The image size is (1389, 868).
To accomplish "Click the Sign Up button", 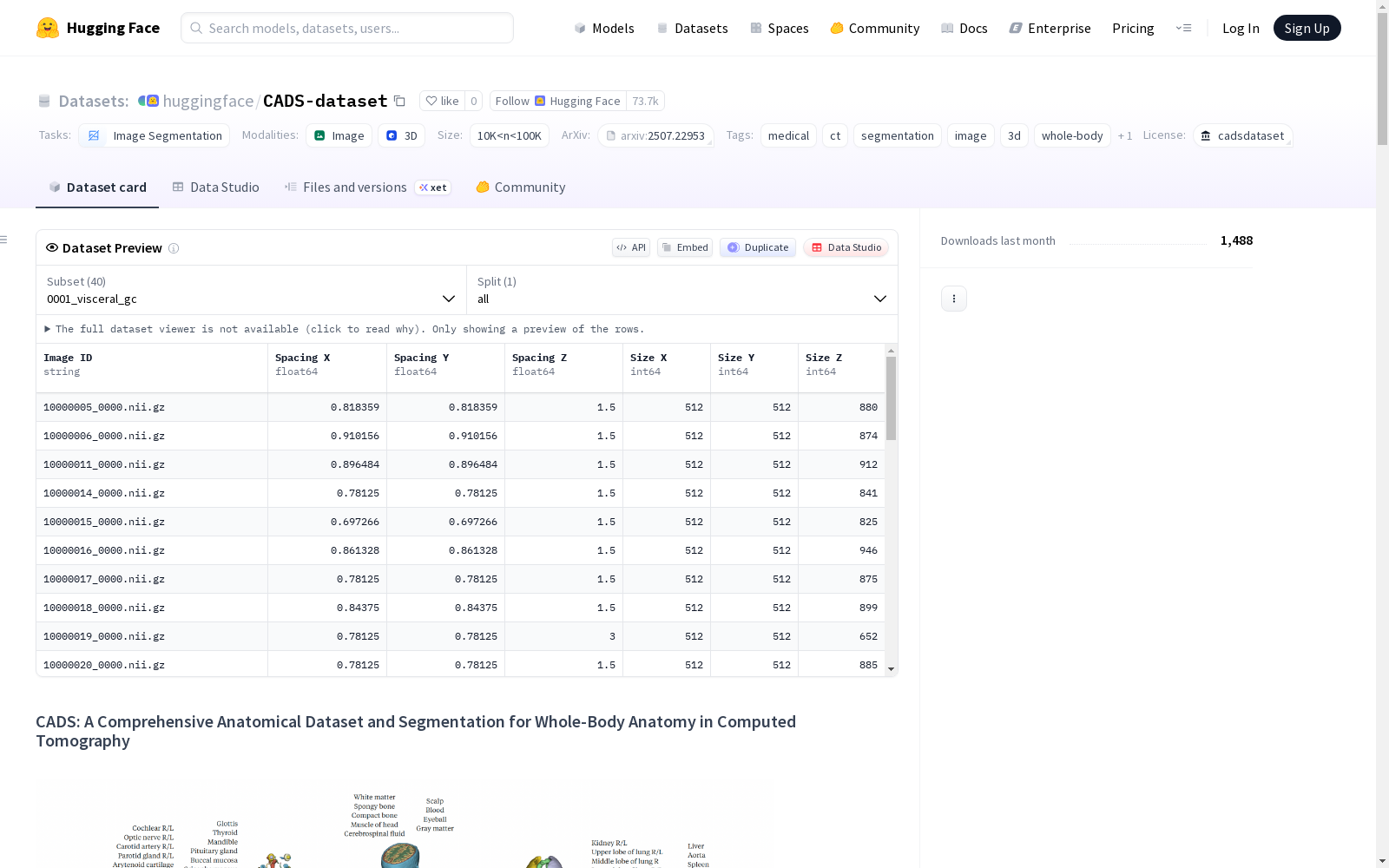I will click(1307, 28).
